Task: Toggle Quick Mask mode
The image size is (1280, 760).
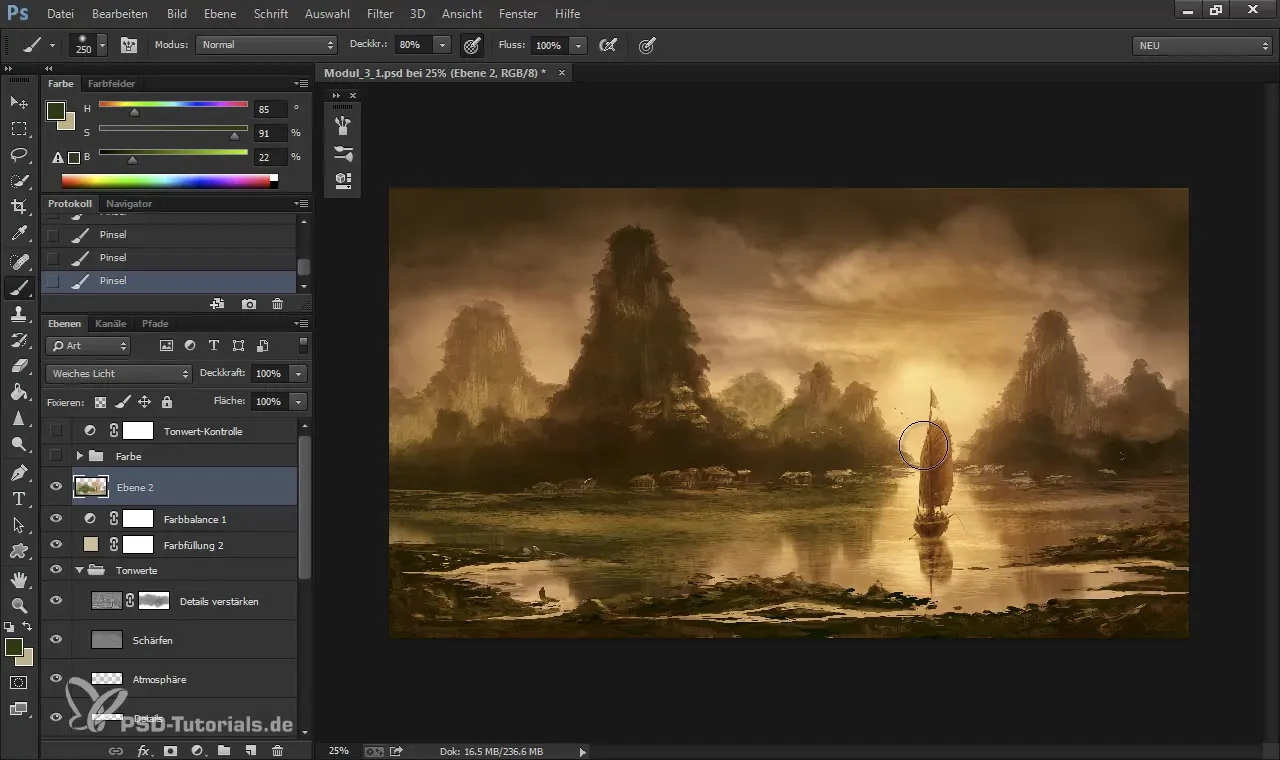Action: click(x=18, y=683)
